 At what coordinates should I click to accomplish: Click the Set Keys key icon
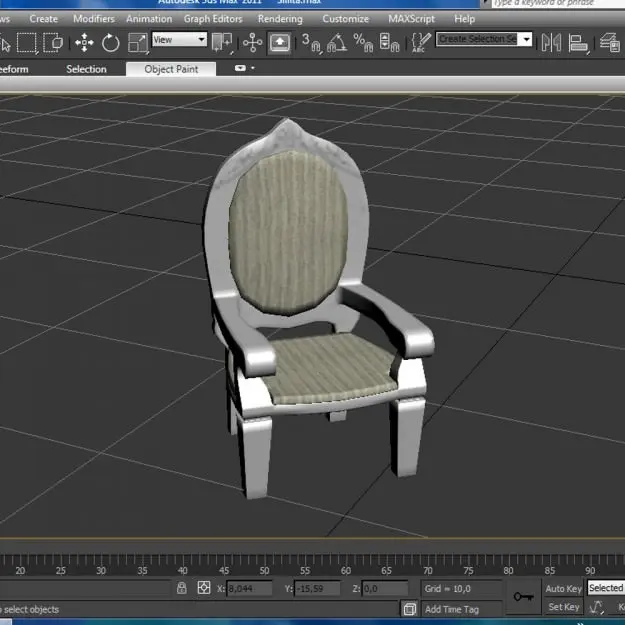pos(523,597)
